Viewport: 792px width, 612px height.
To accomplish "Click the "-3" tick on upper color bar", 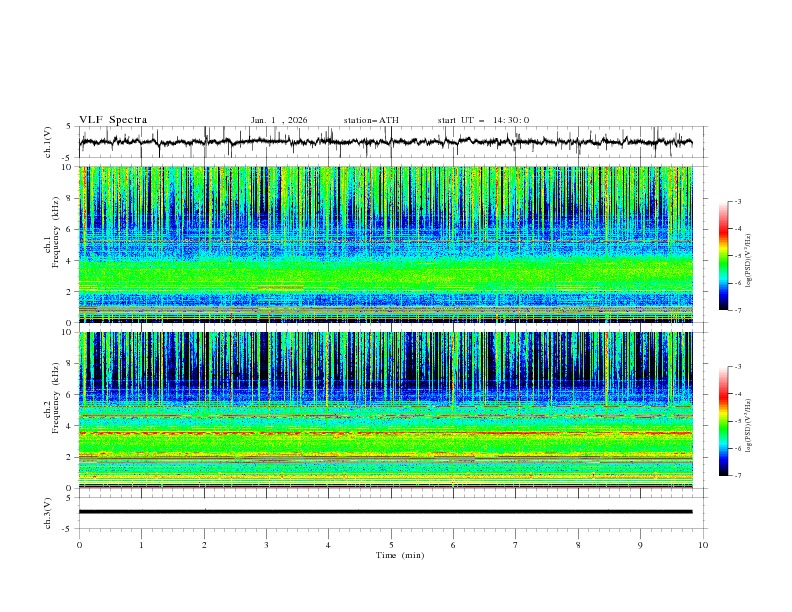I will tap(738, 201).
